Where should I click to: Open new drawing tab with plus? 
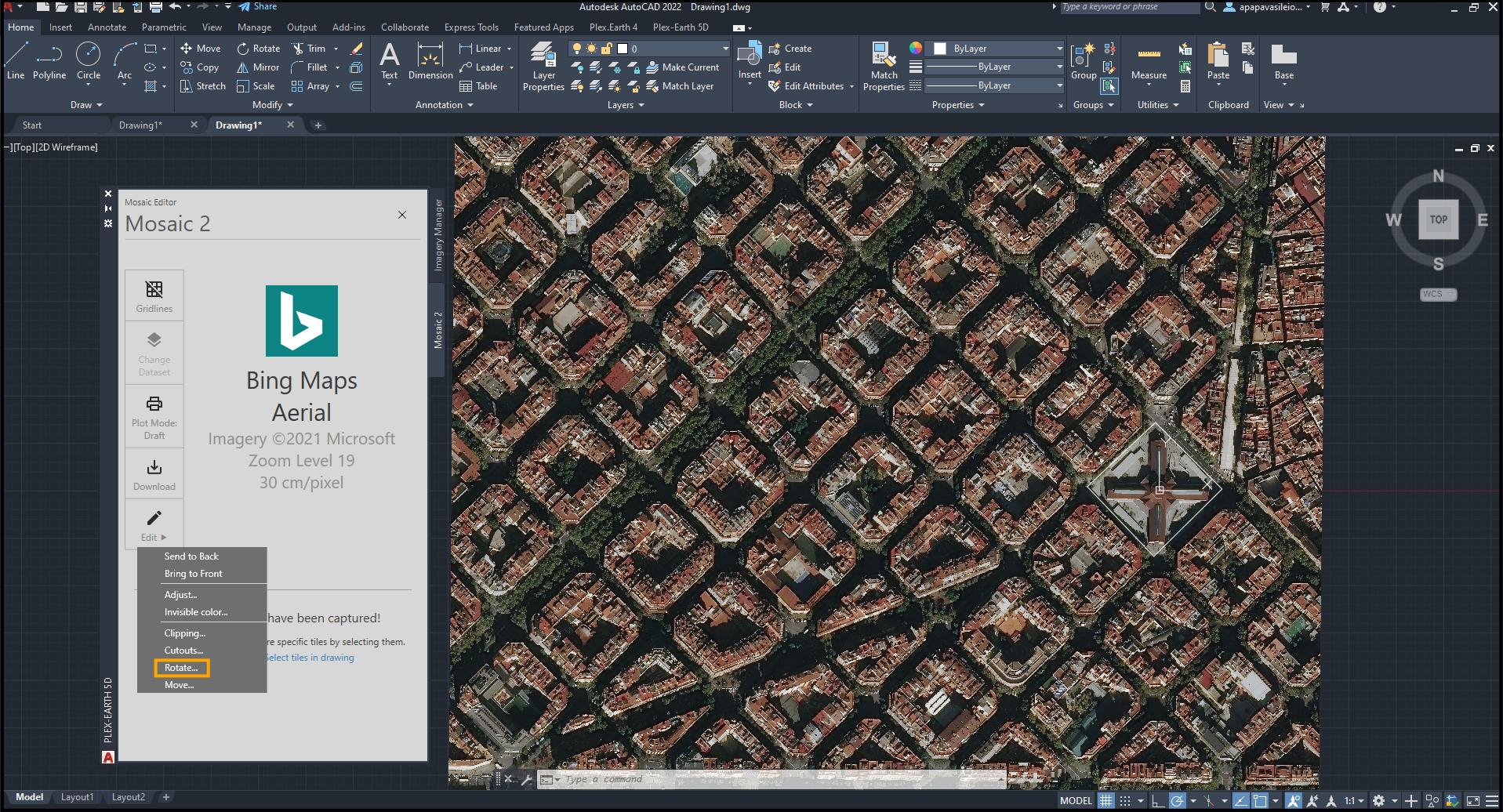coord(318,125)
